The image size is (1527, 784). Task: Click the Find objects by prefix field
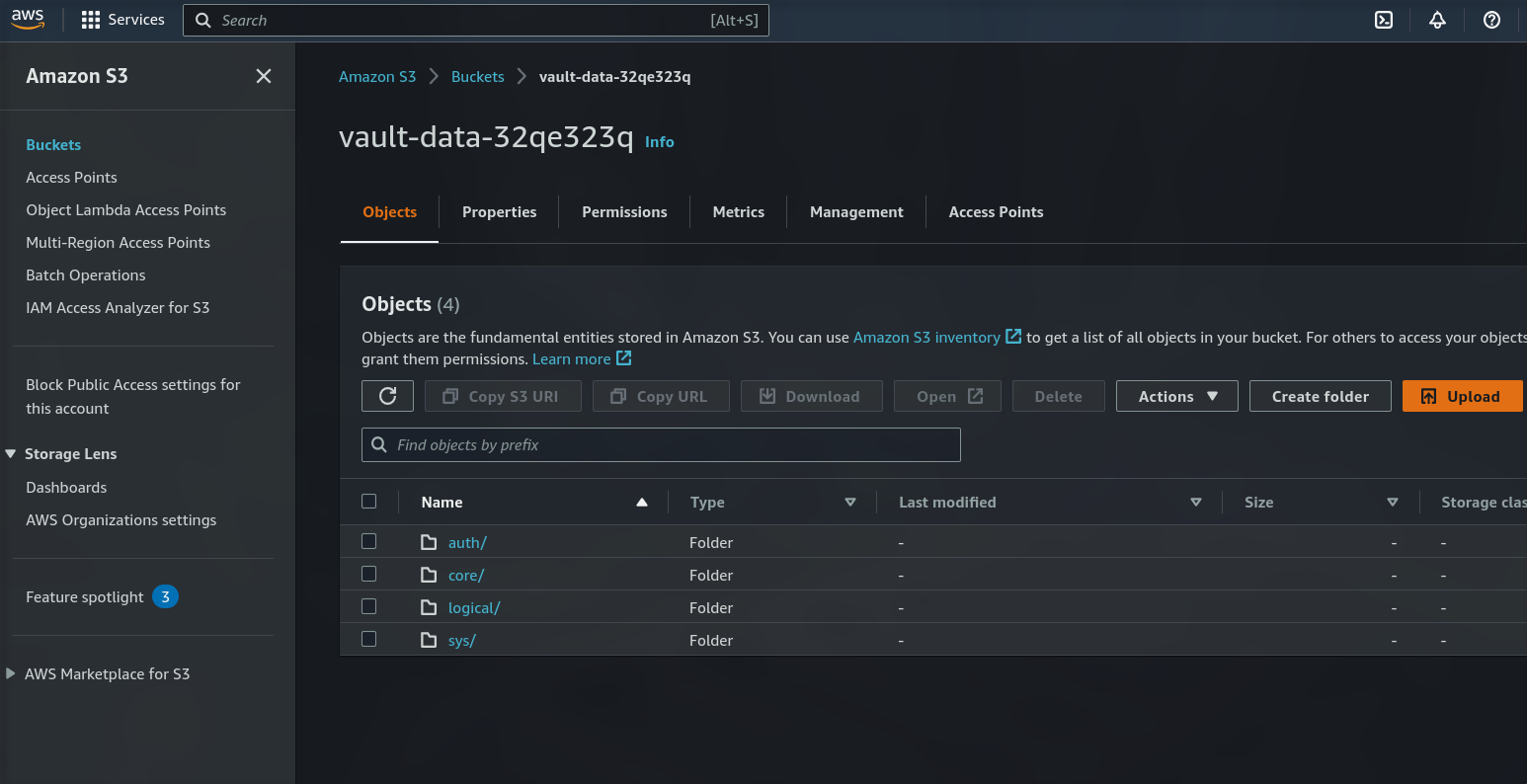pyautogui.click(x=661, y=445)
